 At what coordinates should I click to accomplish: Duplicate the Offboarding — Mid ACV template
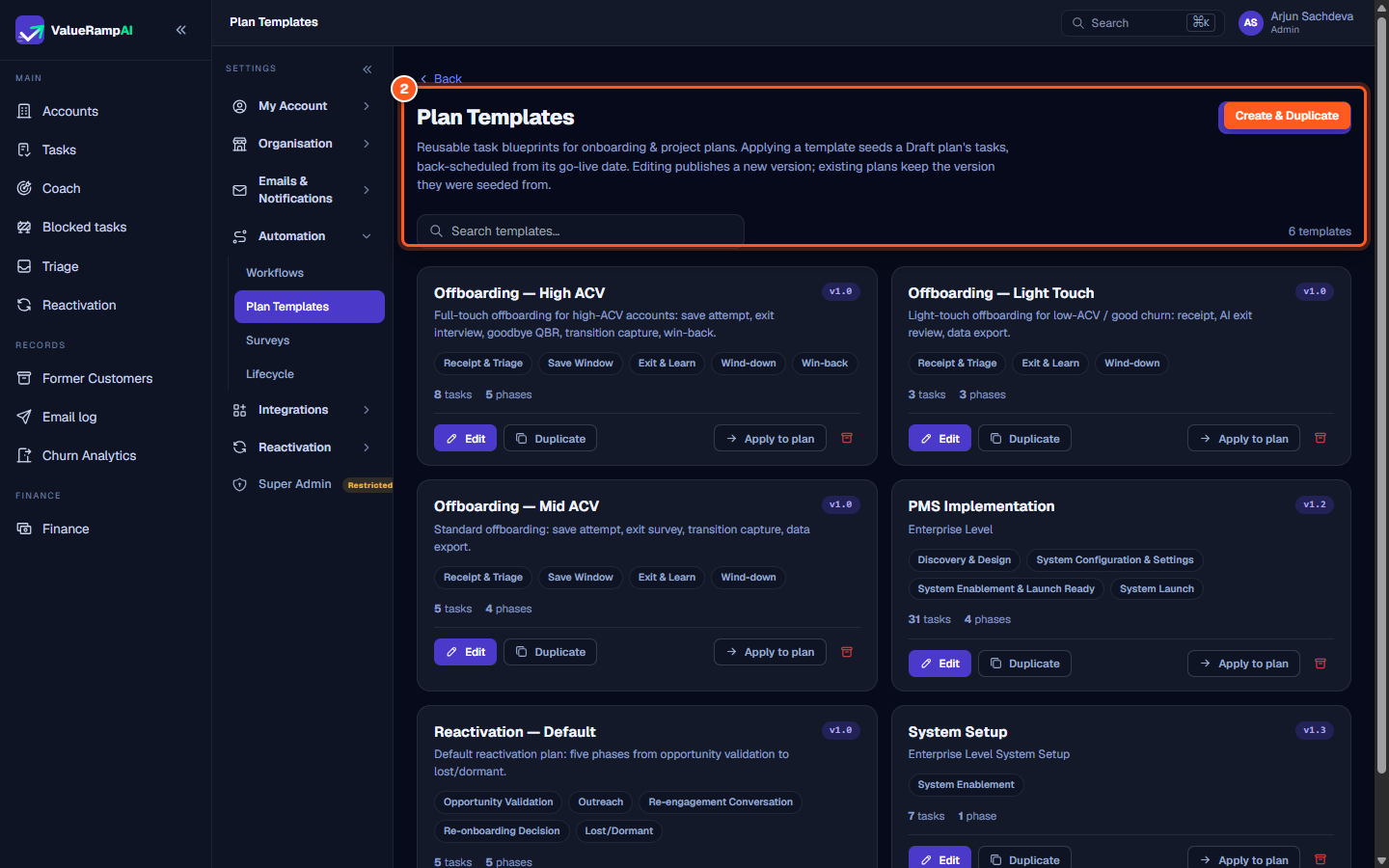(x=550, y=652)
